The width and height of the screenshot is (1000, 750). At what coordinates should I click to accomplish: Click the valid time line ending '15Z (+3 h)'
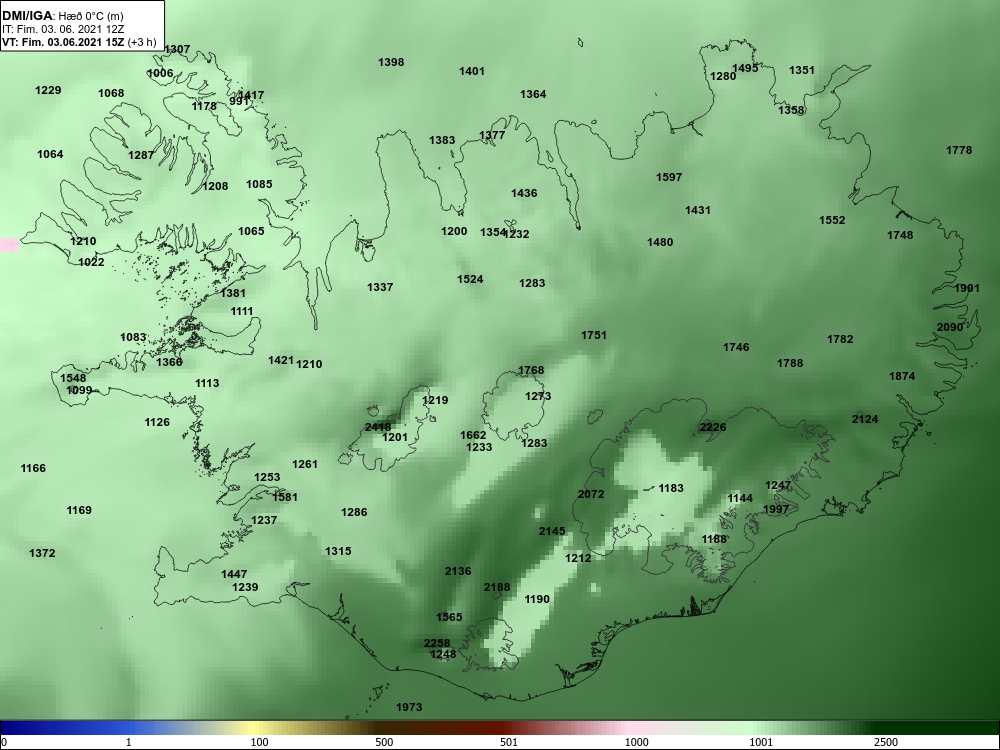point(79,42)
